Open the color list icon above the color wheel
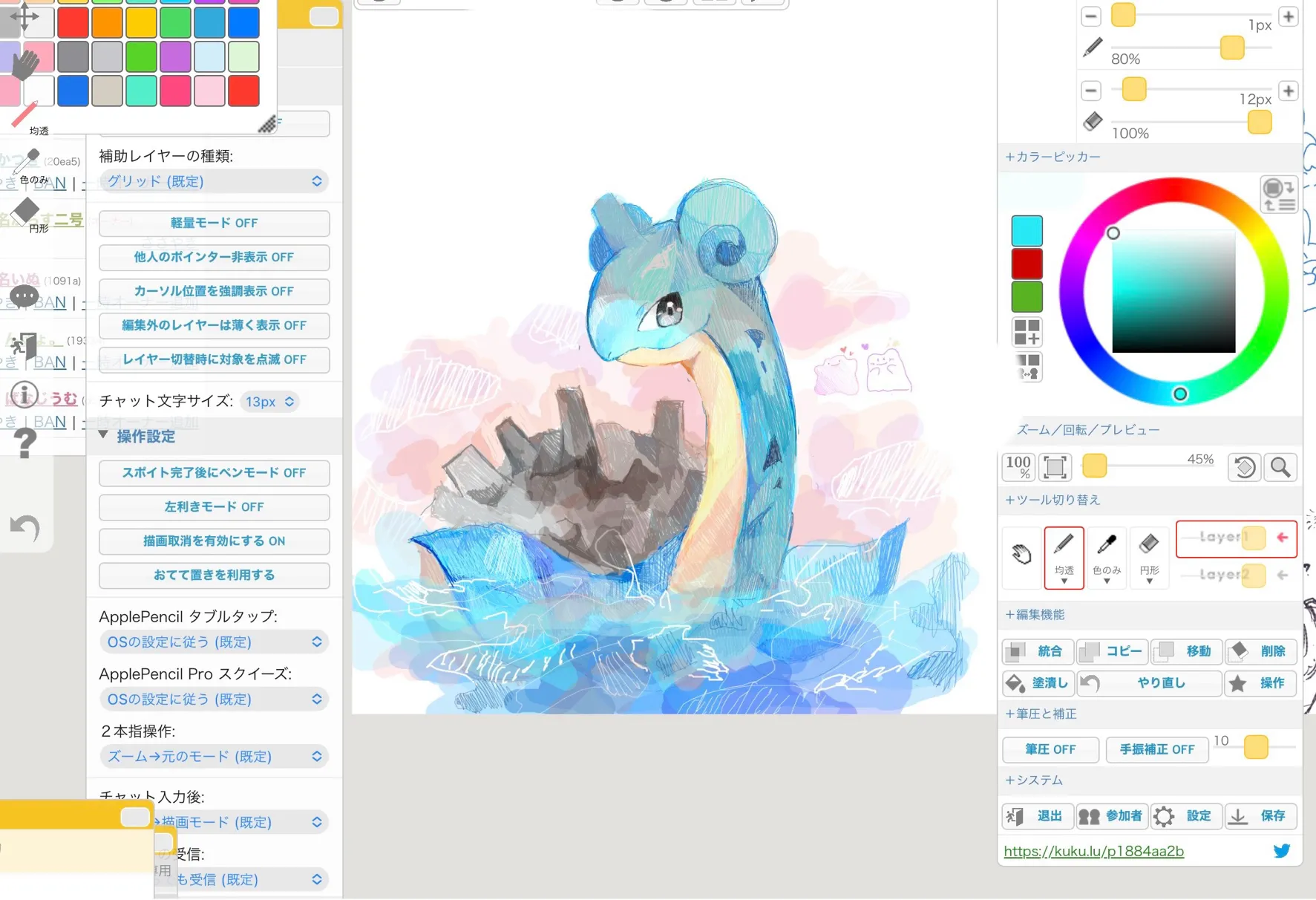 click(x=1279, y=195)
